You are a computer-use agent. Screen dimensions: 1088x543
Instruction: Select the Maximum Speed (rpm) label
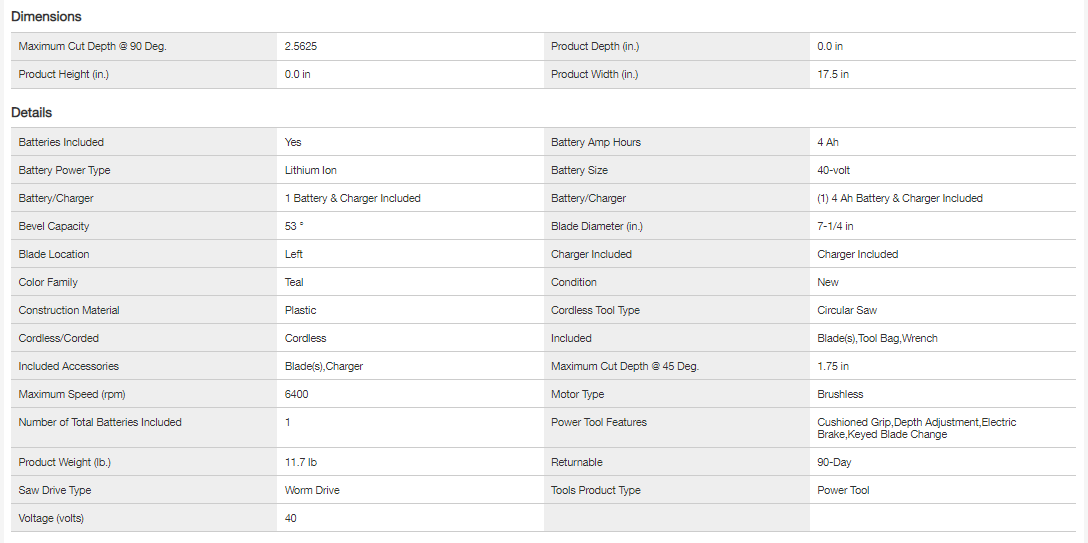pyautogui.click(x=72, y=394)
